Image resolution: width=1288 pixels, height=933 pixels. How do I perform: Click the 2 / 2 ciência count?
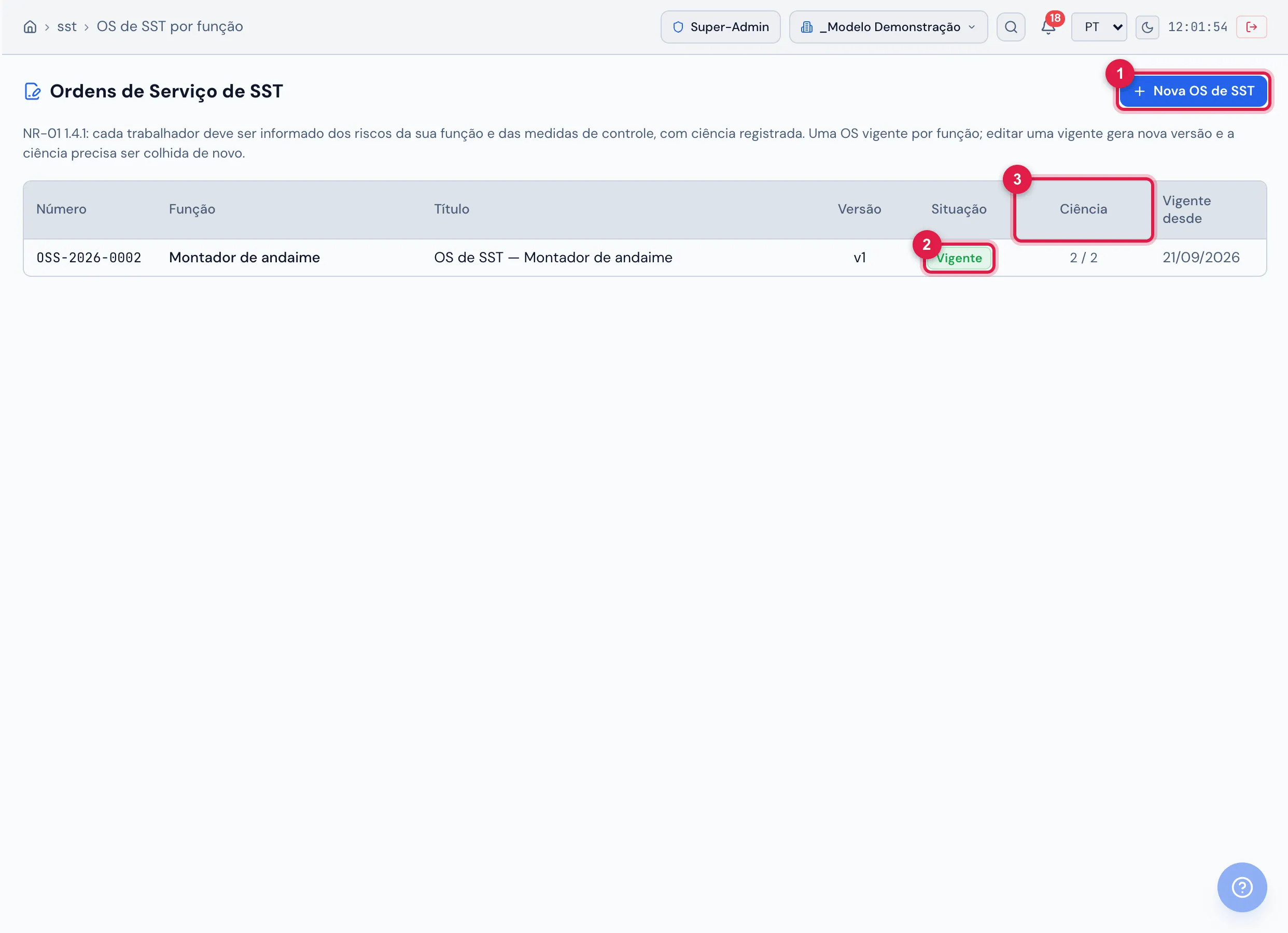point(1083,257)
